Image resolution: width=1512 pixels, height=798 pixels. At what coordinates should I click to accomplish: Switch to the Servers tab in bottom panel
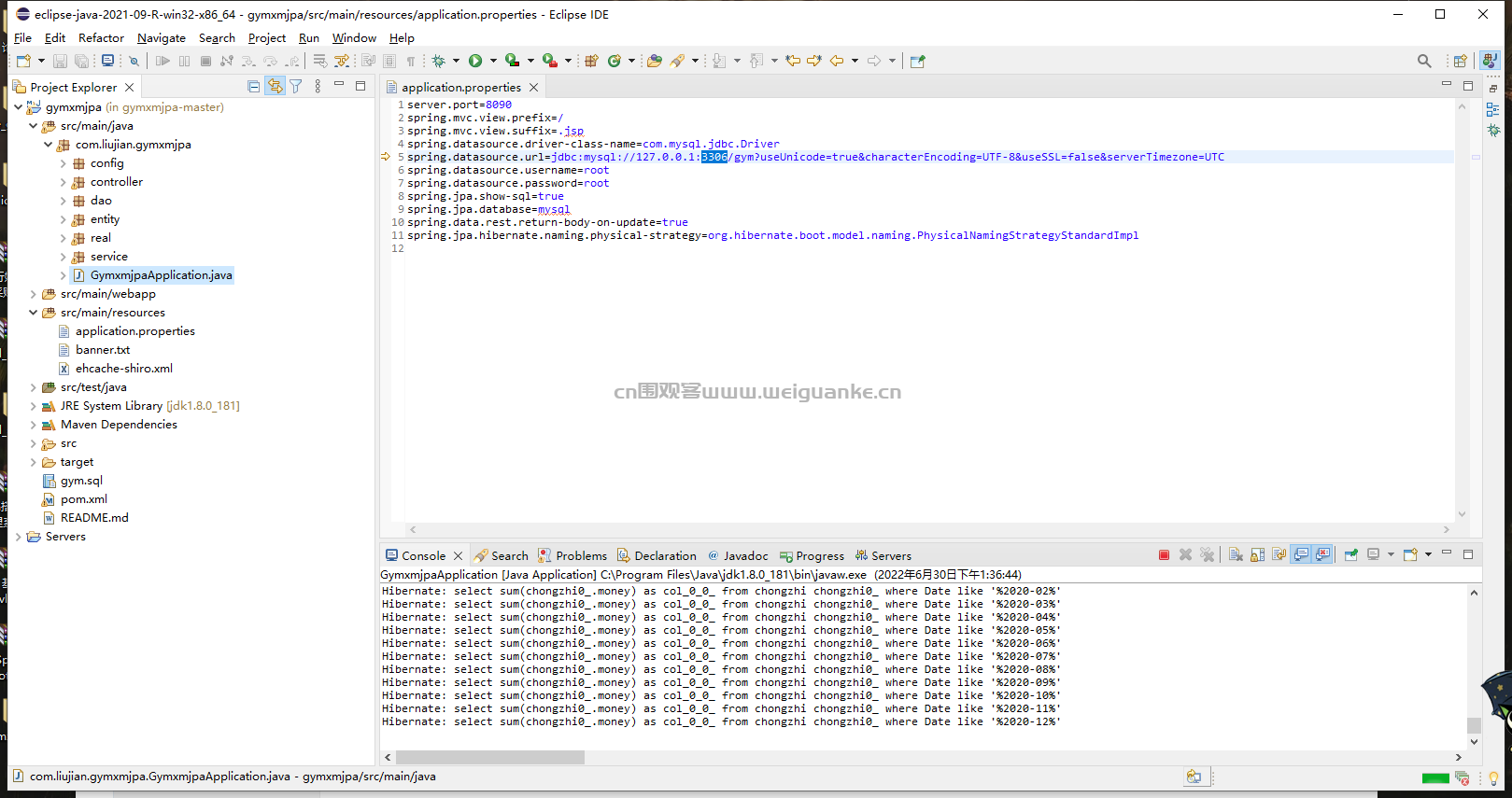coord(883,555)
